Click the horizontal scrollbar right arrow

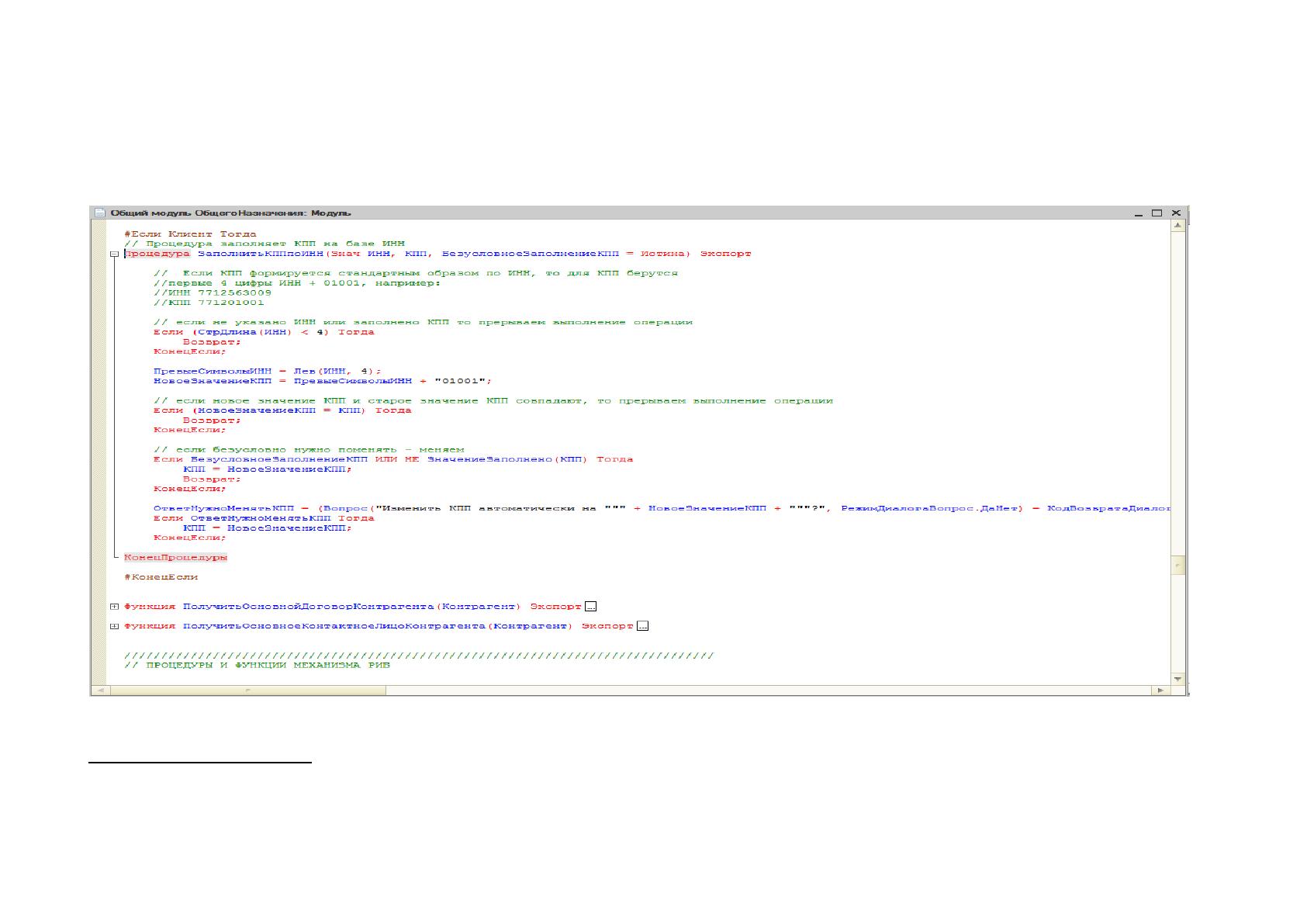pos(1160,690)
